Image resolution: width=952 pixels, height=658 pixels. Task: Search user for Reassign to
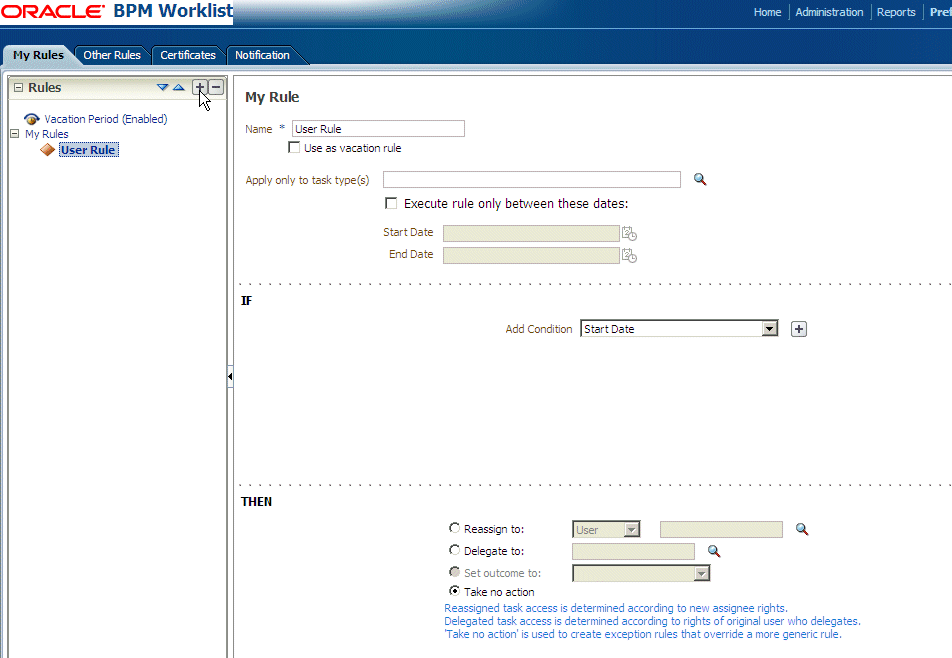[x=802, y=529]
